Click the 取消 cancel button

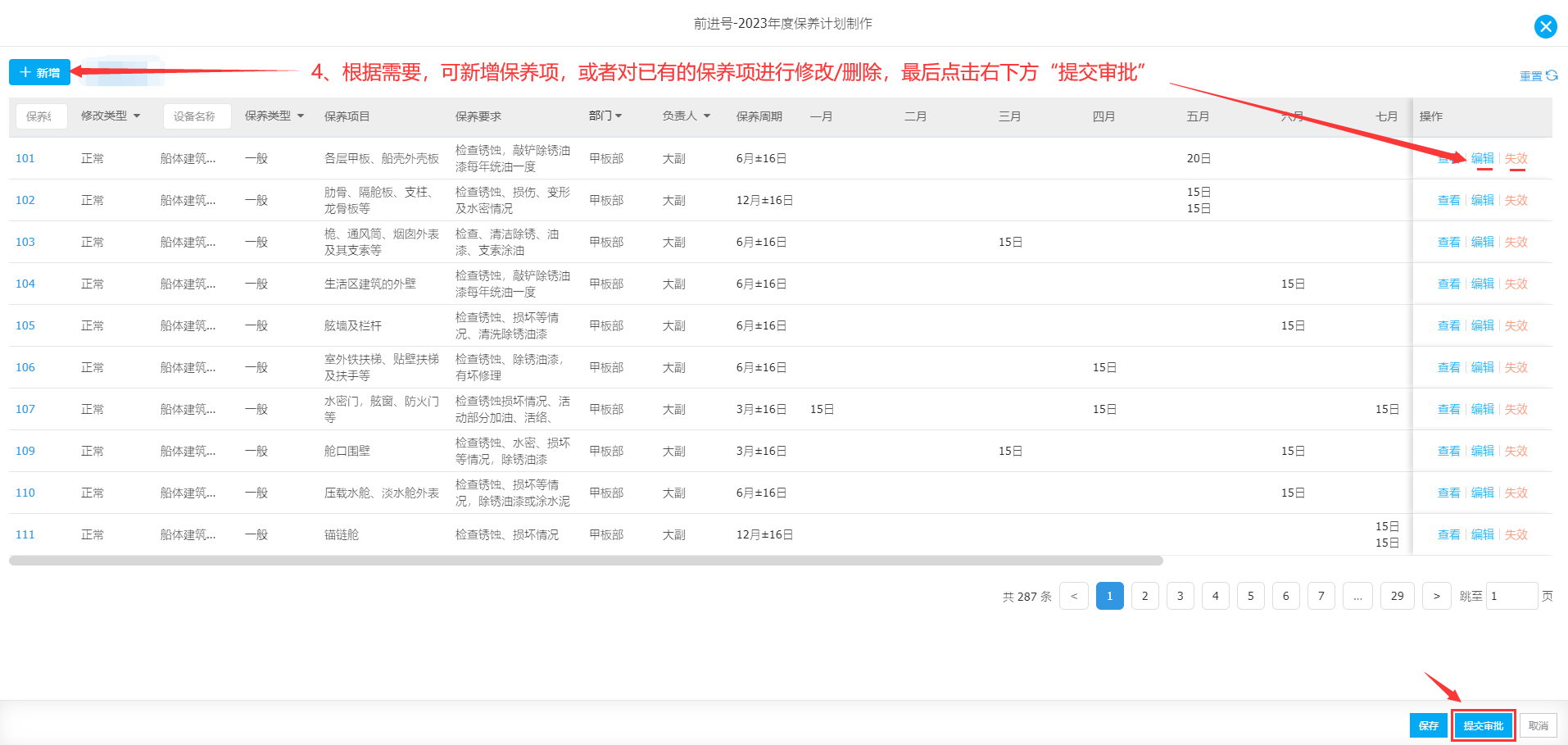[x=1539, y=725]
